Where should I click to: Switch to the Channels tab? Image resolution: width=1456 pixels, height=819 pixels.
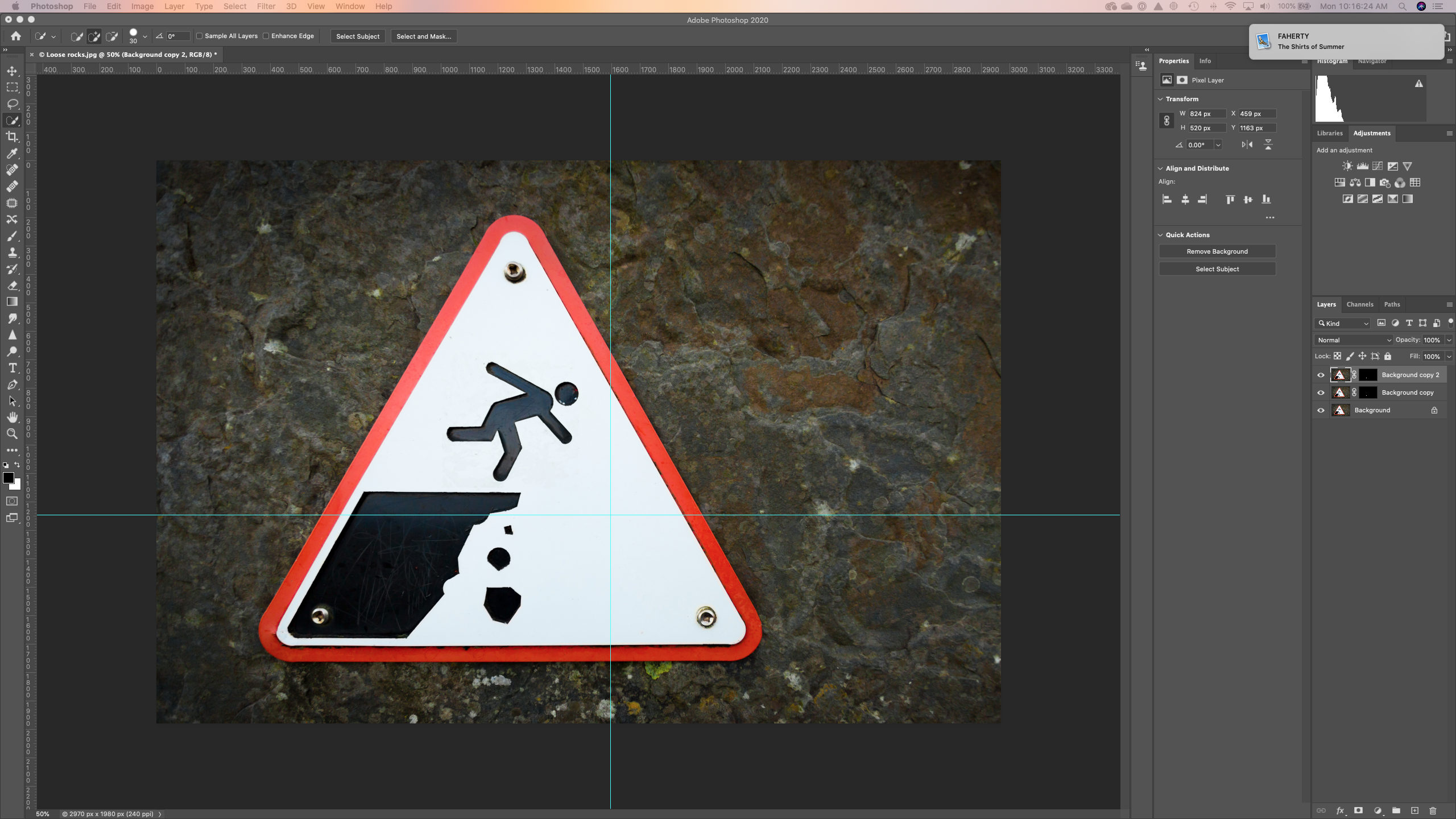pyautogui.click(x=1360, y=304)
